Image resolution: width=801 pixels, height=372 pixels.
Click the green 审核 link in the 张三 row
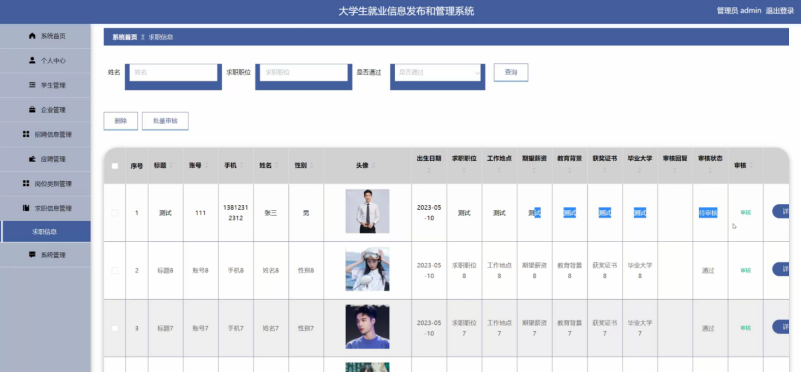tap(745, 213)
